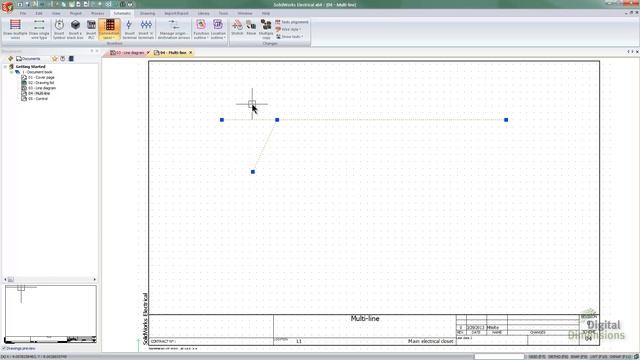The height and width of the screenshot is (360, 640).
Task: Open the Wire style dropdown
Action: [x=289, y=29]
